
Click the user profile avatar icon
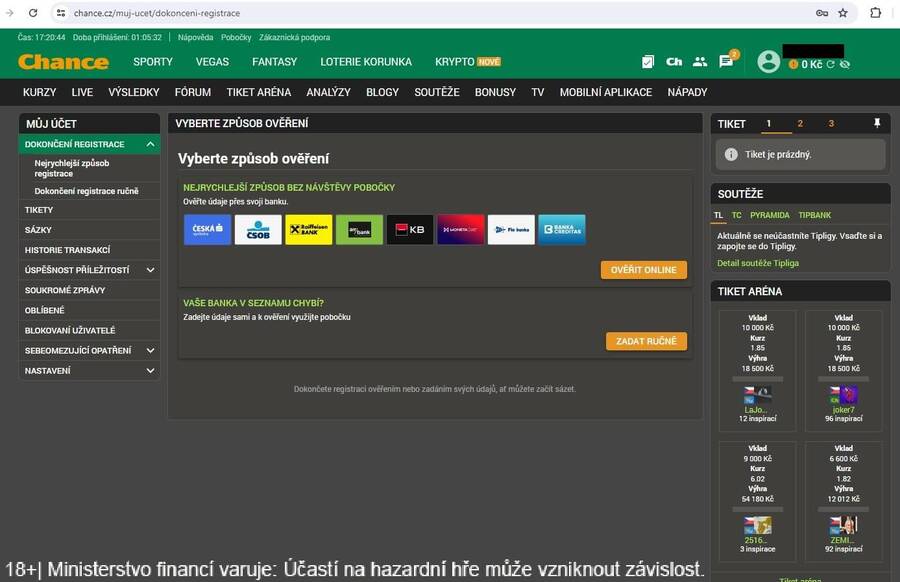(x=769, y=61)
